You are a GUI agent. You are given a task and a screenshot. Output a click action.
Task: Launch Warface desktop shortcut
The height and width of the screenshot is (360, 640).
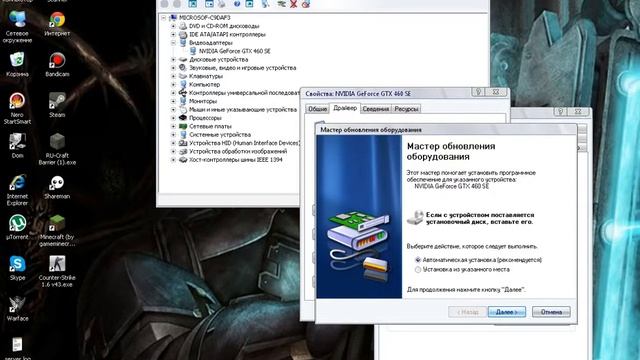[17, 305]
